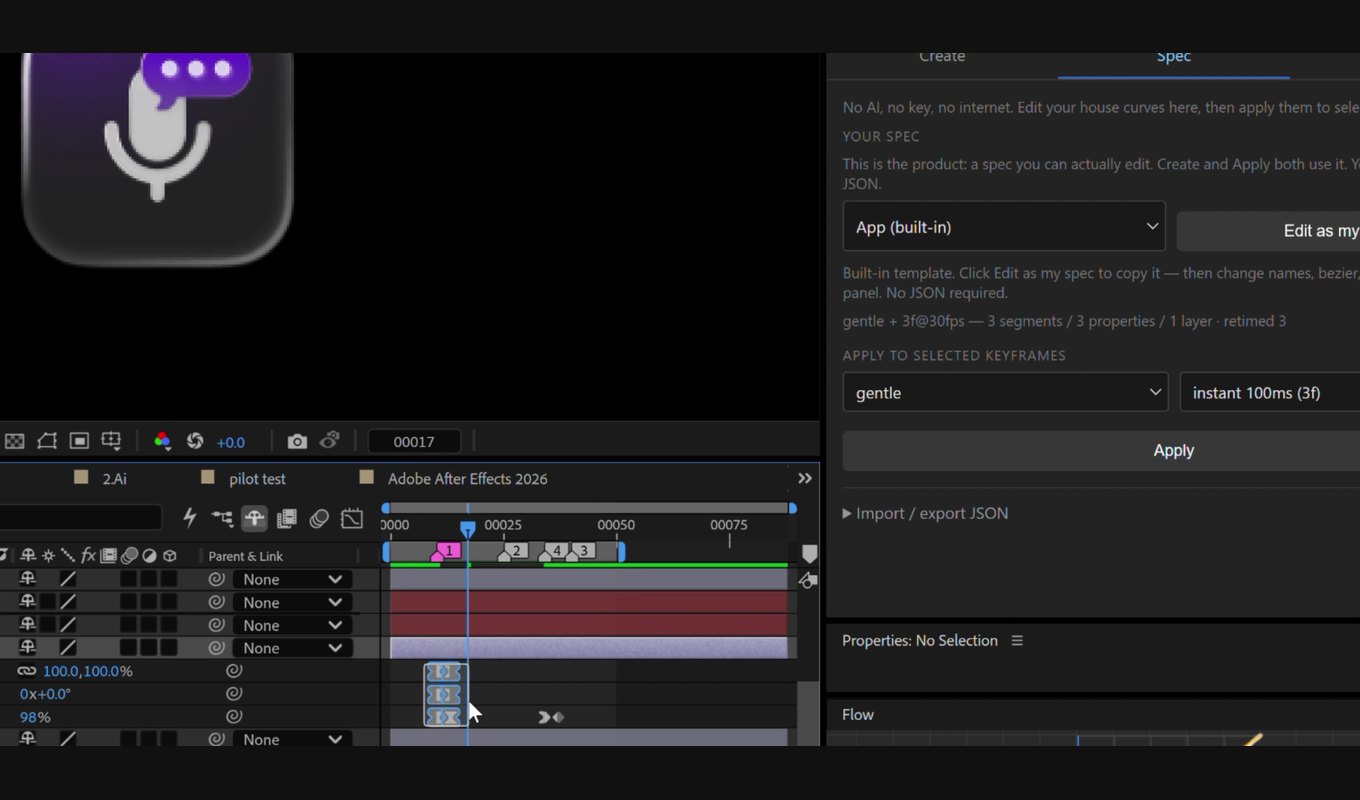Viewport: 1360px width, 800px height.
Task: Select timeline marker 4
Action: pos(553,551)
